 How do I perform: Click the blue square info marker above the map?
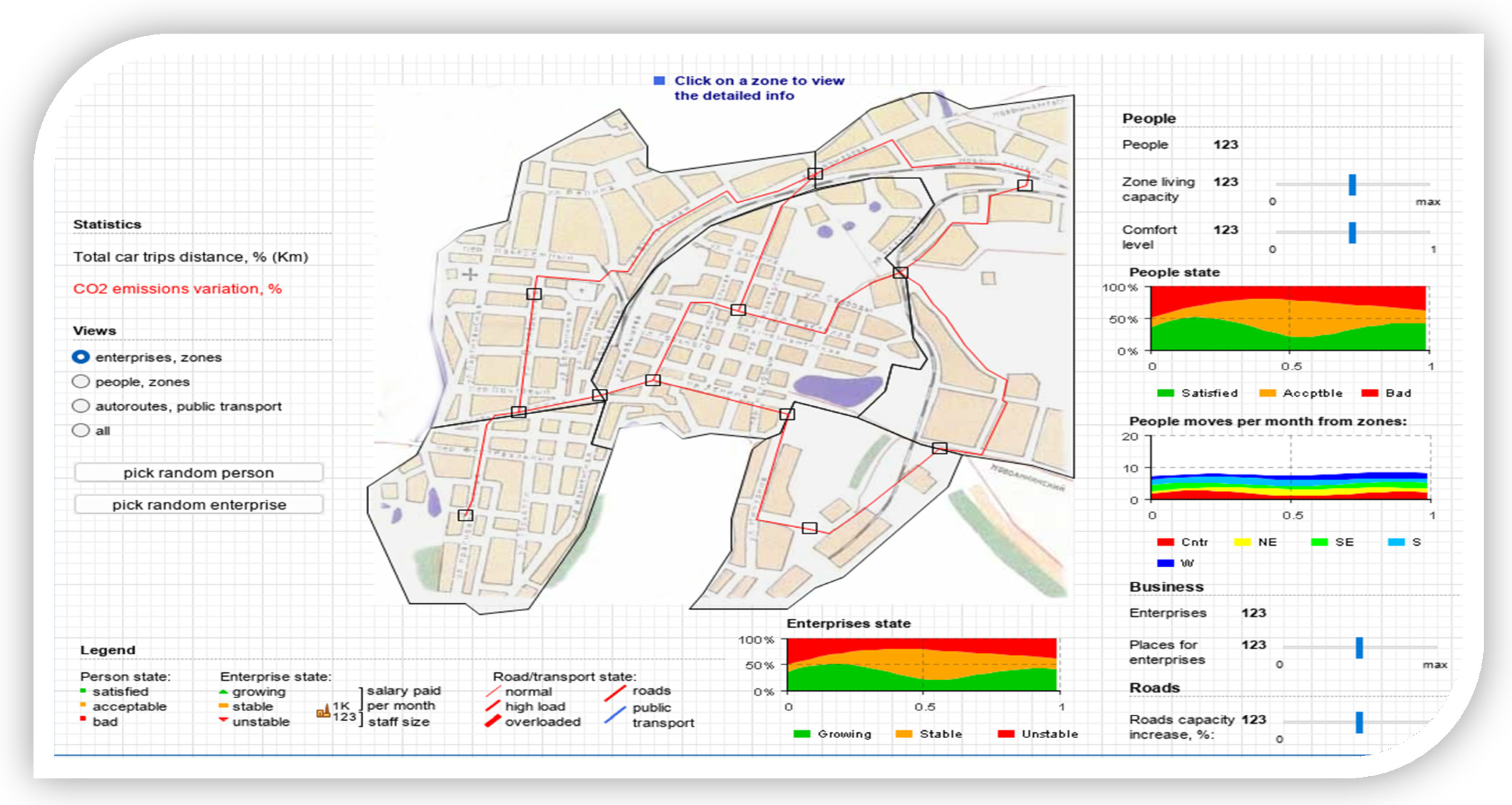click(x=659, y=80)
